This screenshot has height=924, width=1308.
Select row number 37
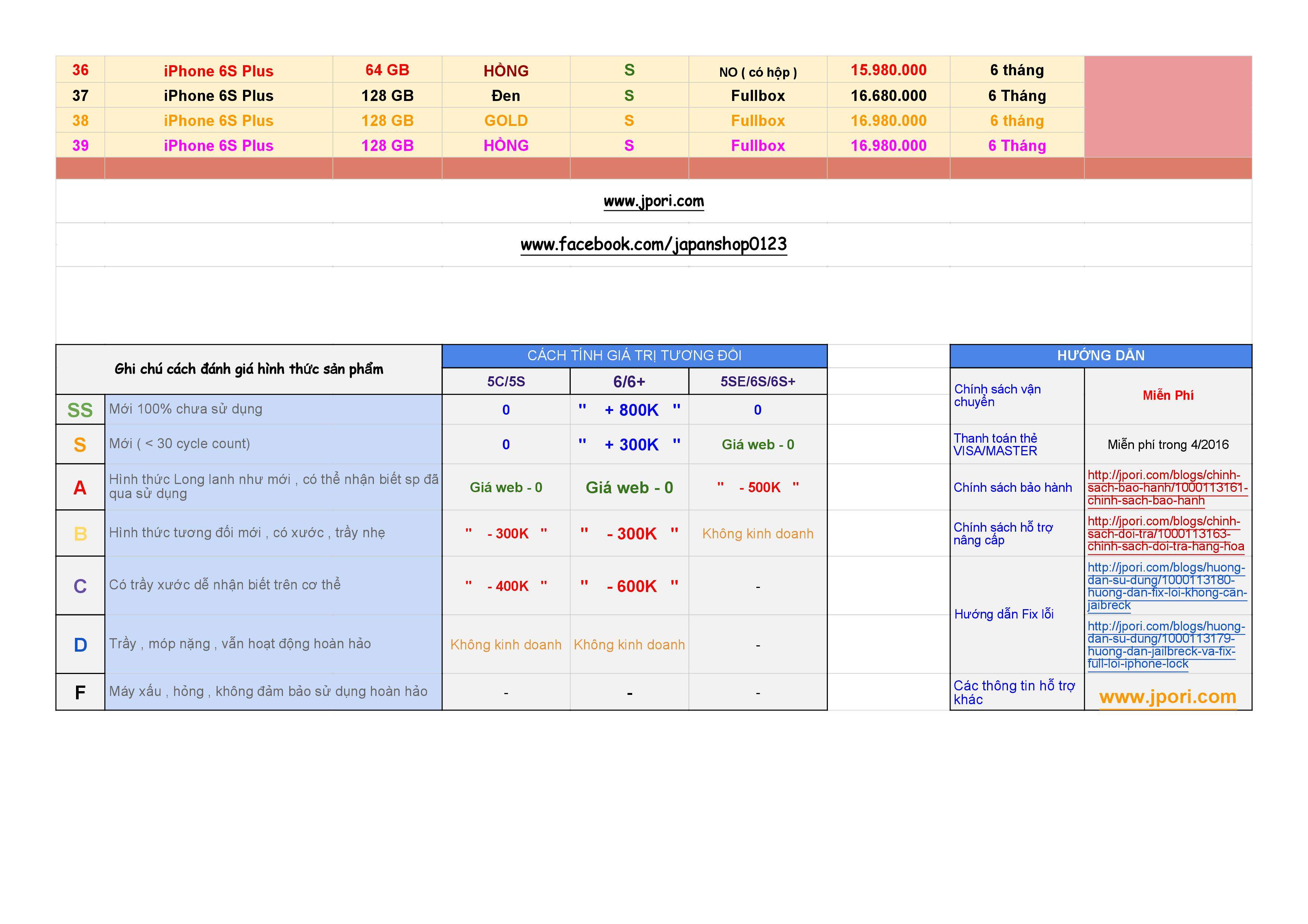(x=80, y=96)
